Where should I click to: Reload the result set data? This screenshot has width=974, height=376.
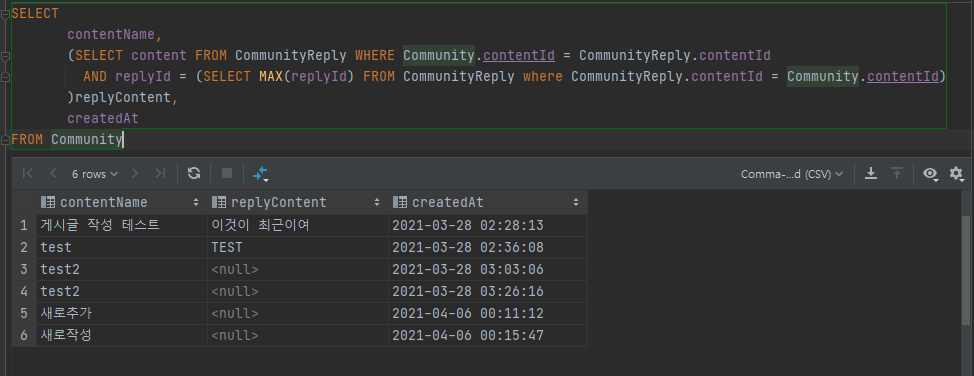pos(194,173)
